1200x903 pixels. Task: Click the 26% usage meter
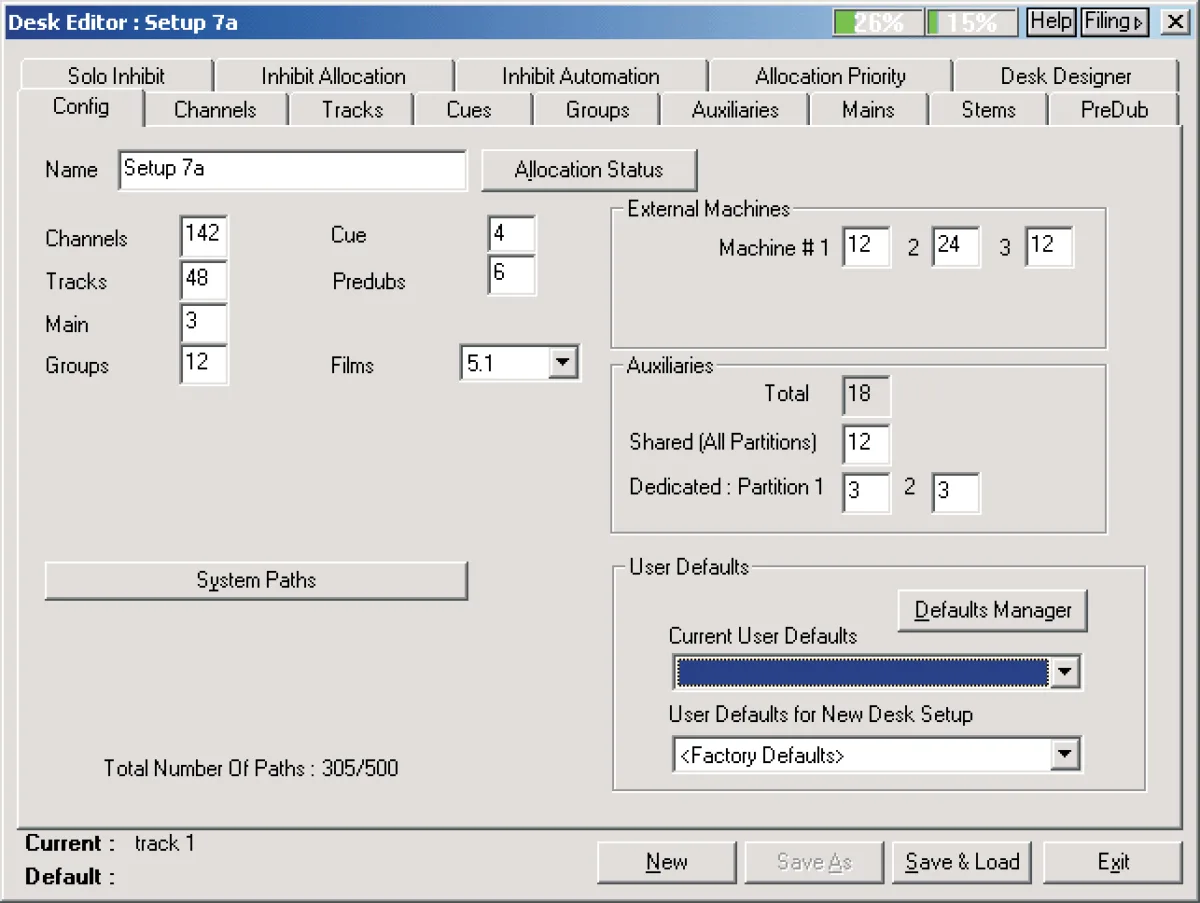878,22
